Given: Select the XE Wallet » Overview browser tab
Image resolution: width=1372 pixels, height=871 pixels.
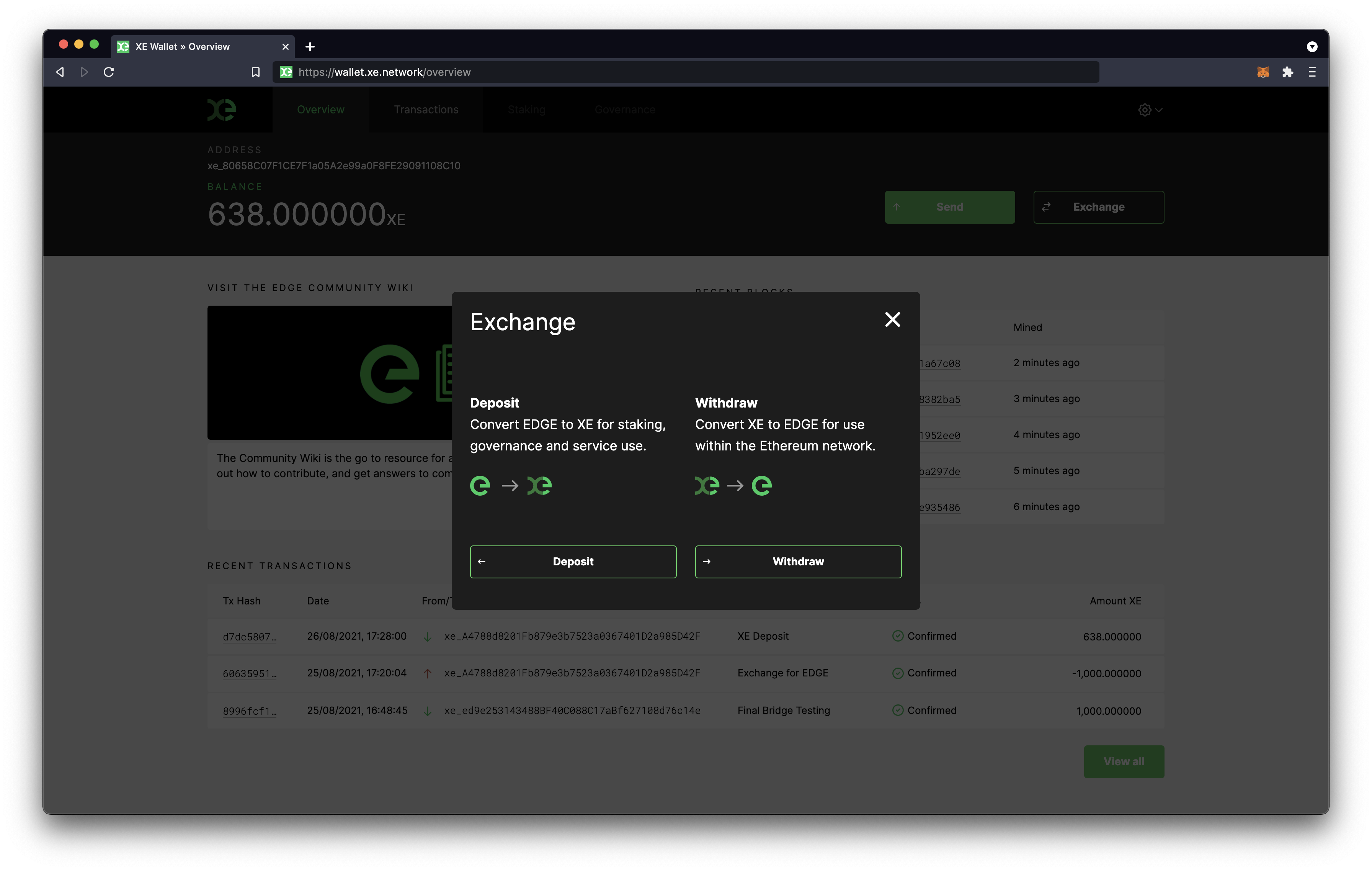Looking at the screenshot, I should [202, 47].
